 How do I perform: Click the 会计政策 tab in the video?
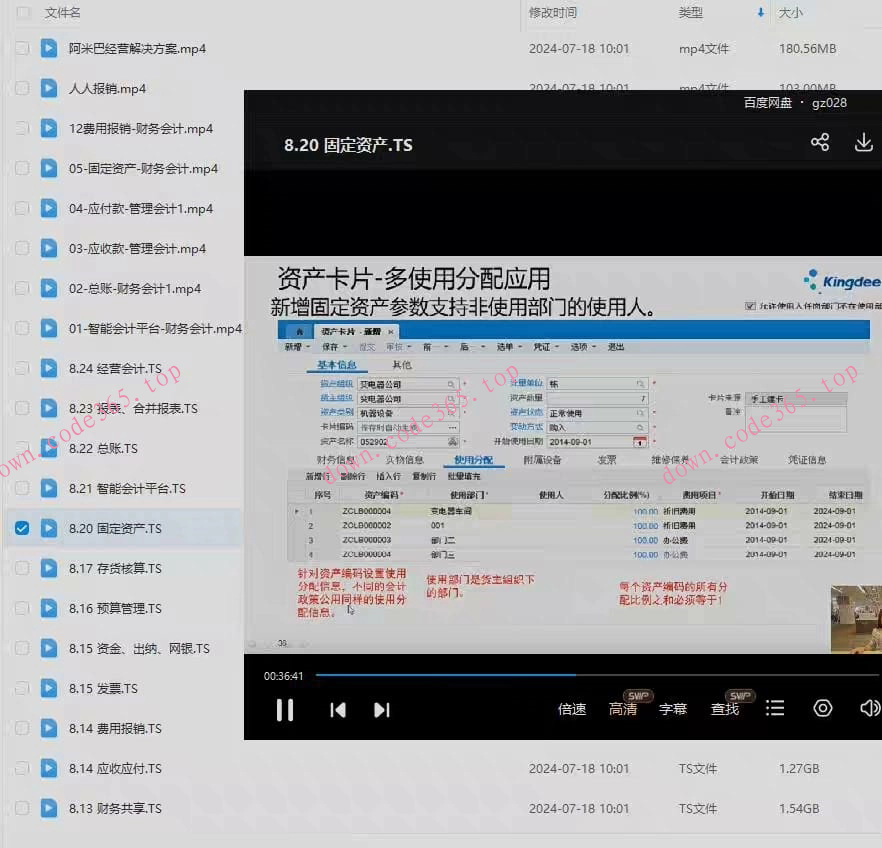[739, 459]
